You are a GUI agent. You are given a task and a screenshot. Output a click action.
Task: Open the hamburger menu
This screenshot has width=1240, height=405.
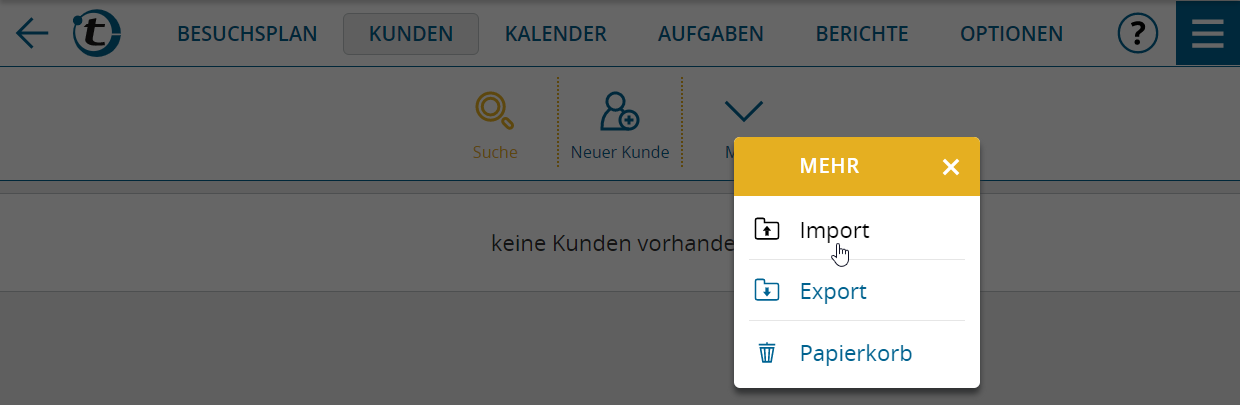[1207, 34]
